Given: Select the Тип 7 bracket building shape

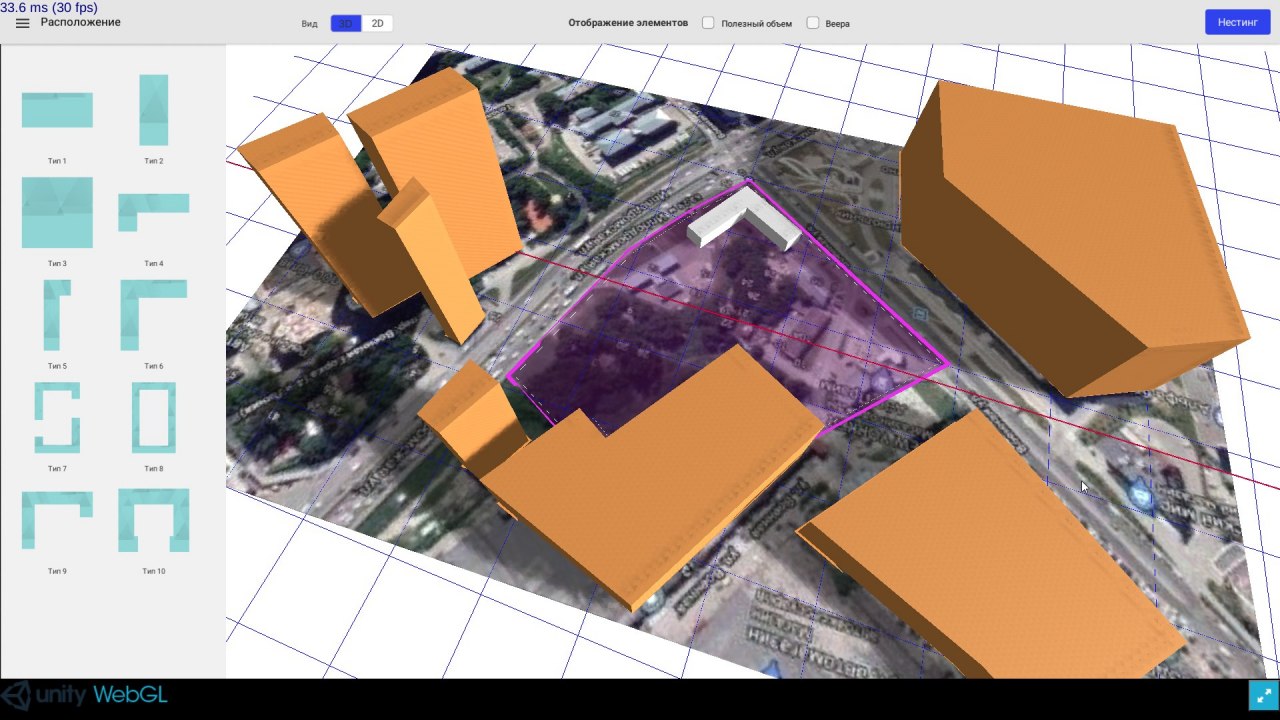Looking at the screenshot, I should click(x=57, y=417).
